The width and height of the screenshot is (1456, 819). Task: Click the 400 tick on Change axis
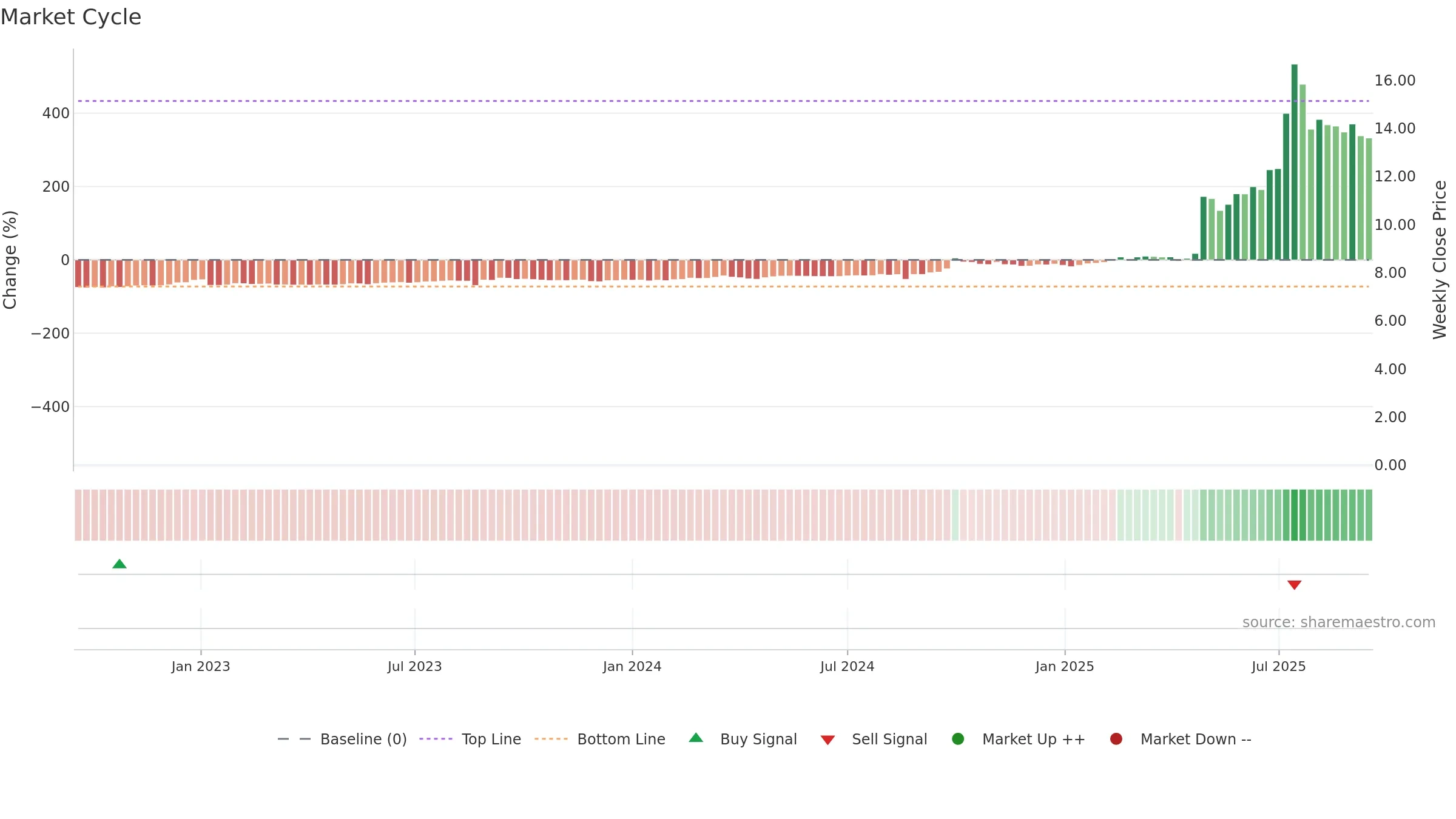56,113
